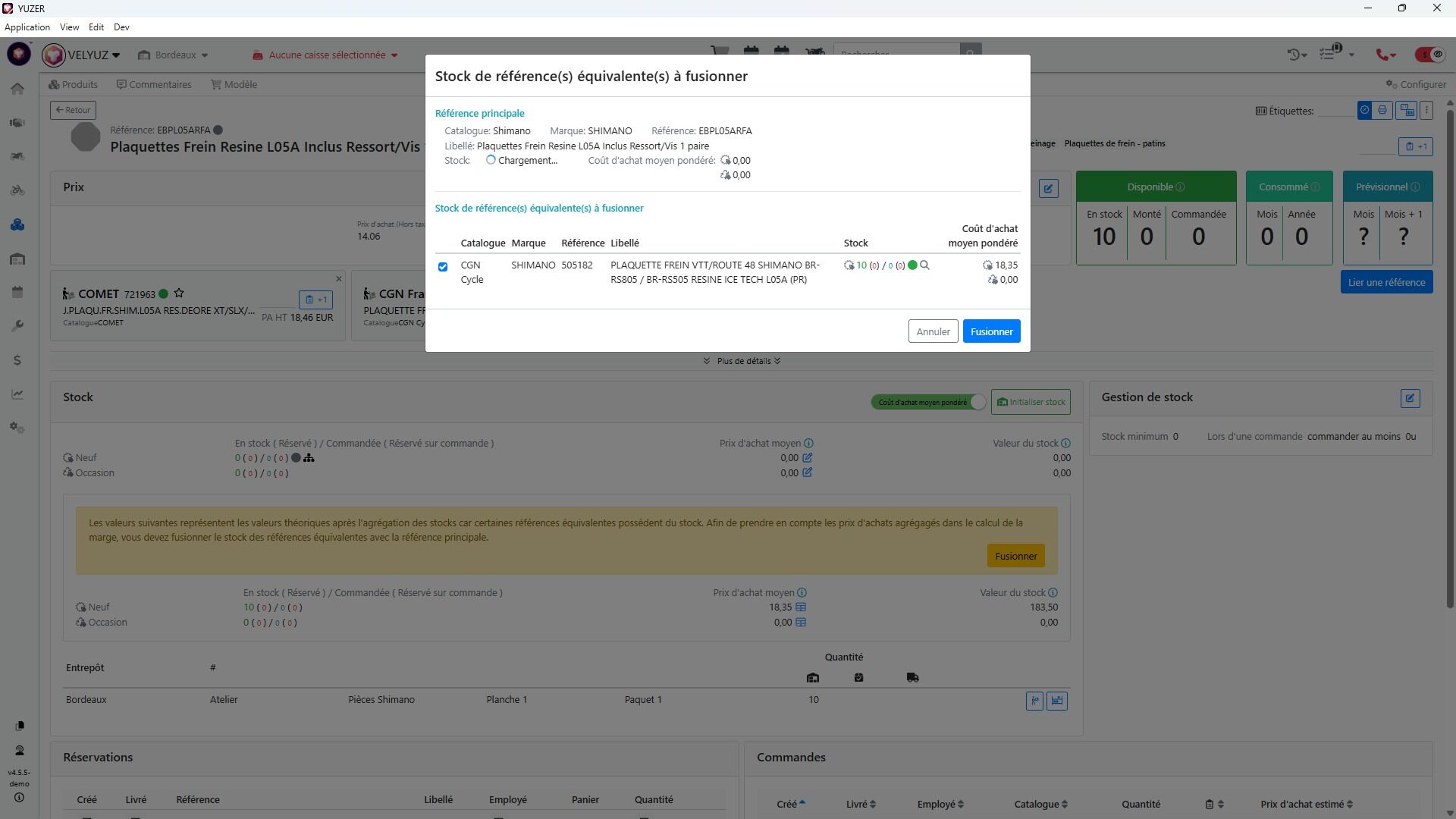Click the blue Fusionner button
The image size is (1456, 819).
click(x=991, y=331)
